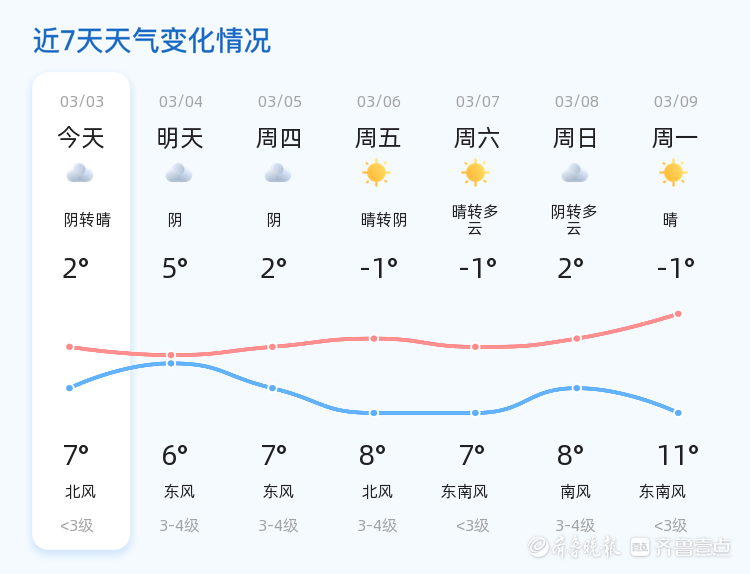
Task: Click the 晴转多云 forecast text
Action: (475, 220)
